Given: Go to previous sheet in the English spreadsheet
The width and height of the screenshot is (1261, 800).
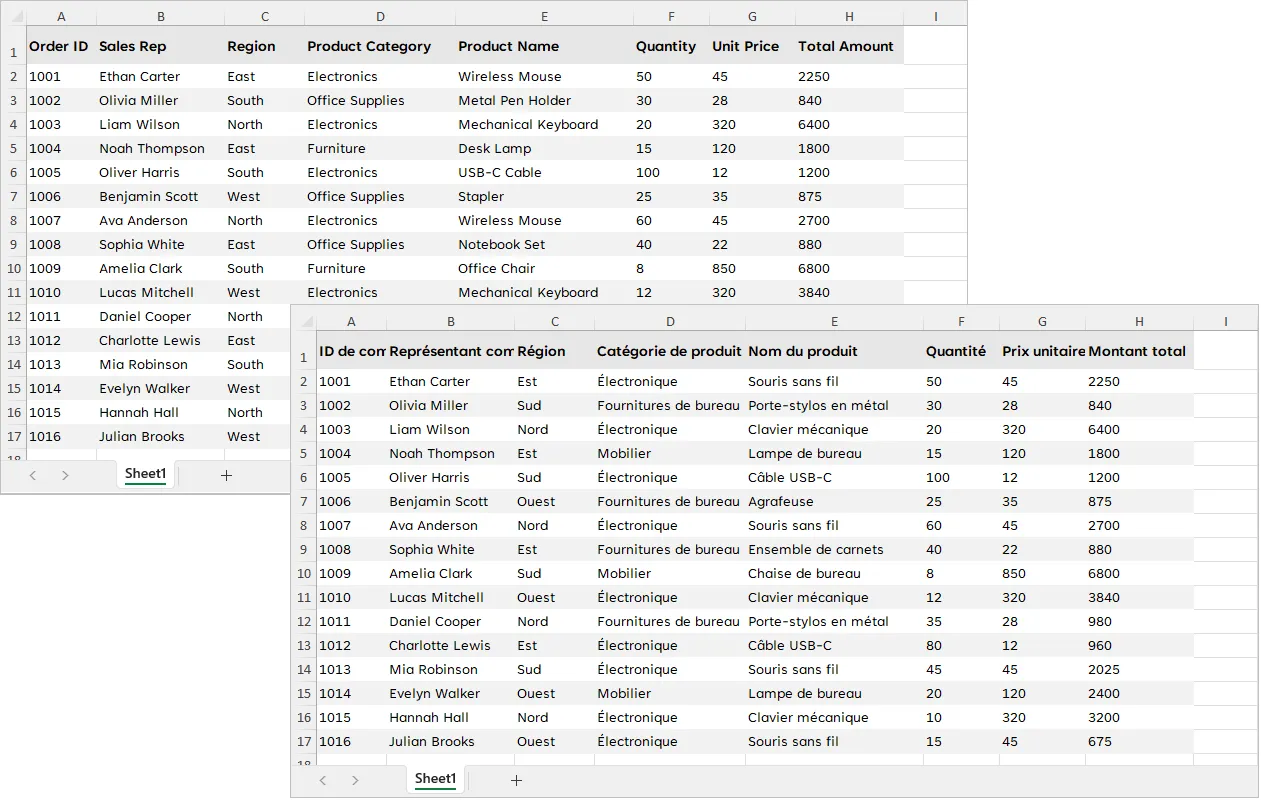Looking at the screenshot, I should tap(33, 475).
